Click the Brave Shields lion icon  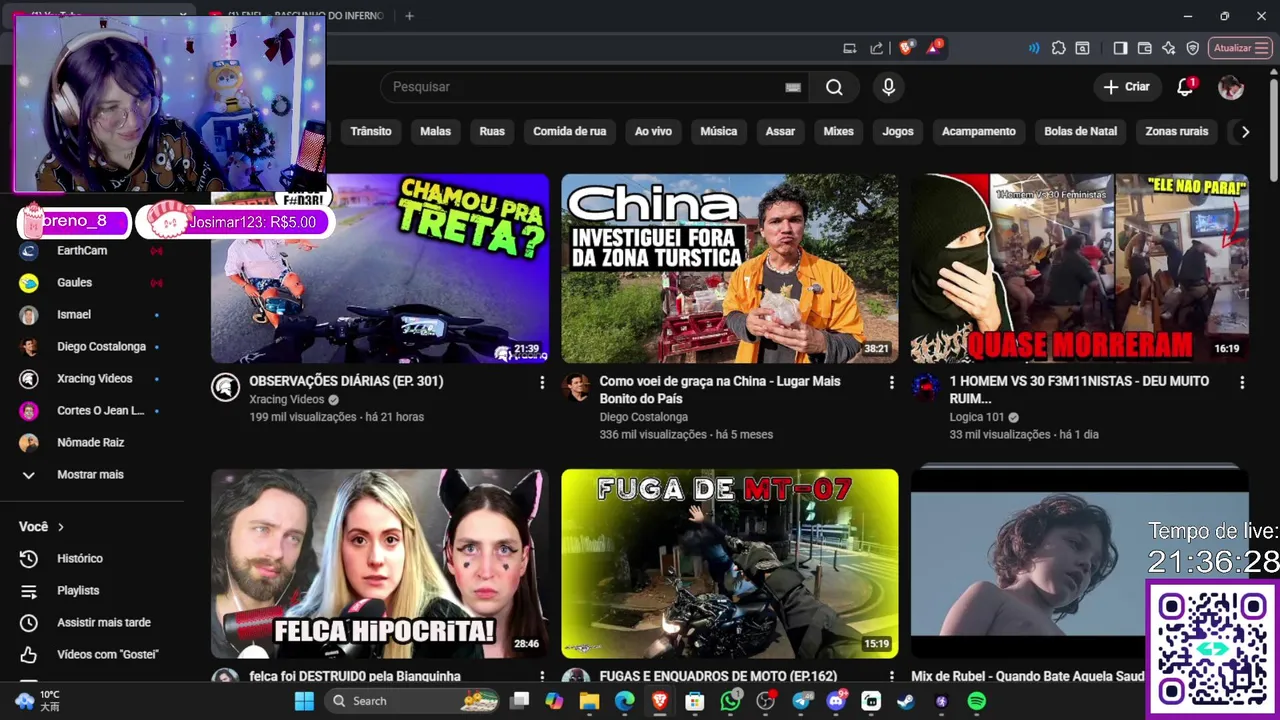point(906,47)
